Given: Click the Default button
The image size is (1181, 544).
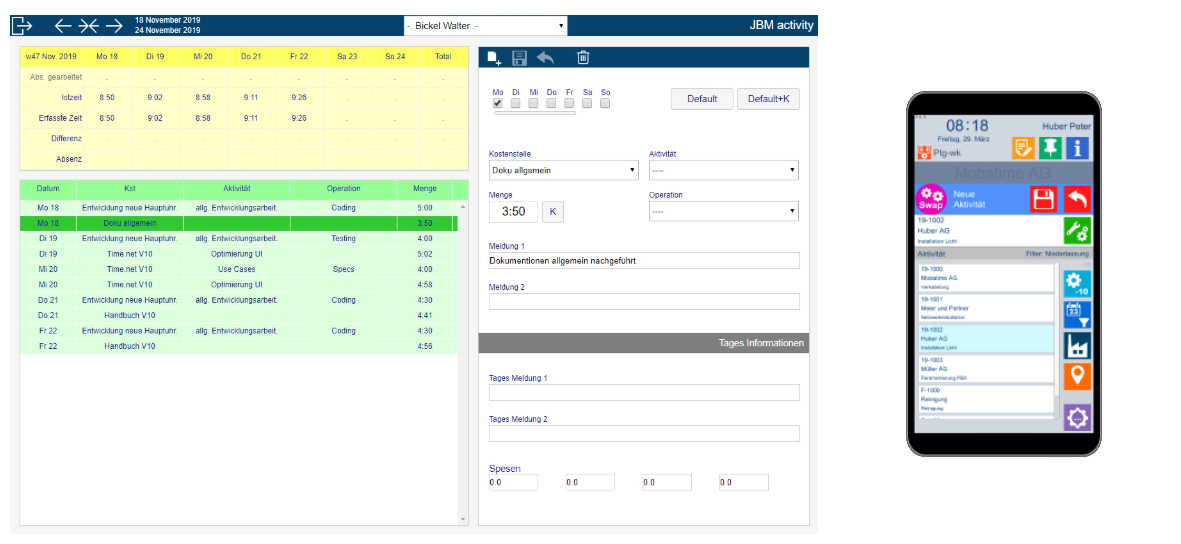Looking at the screenshot, I should pyautogui.click(x=702, y=99).
